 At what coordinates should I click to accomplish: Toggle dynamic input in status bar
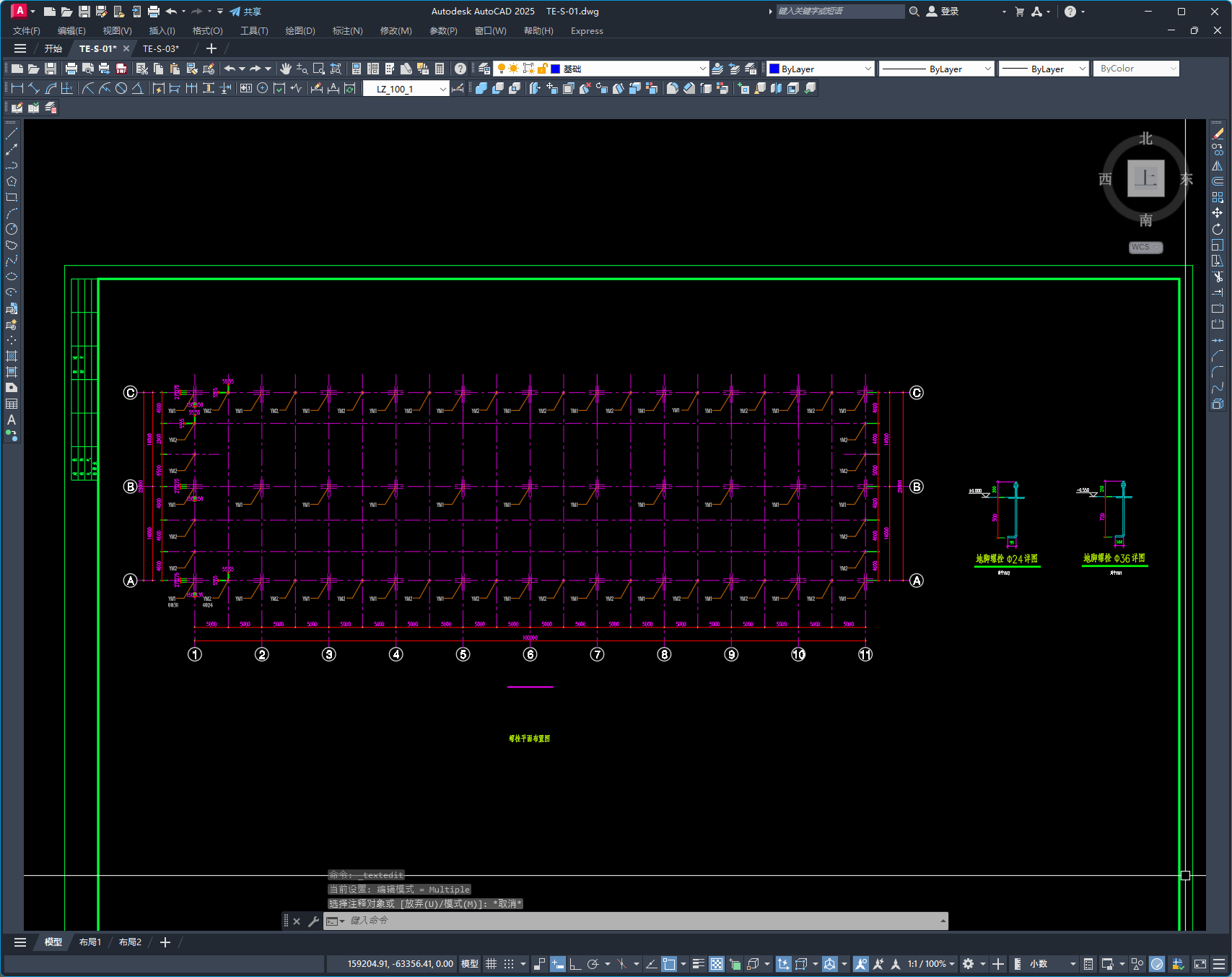coord(557,963)
